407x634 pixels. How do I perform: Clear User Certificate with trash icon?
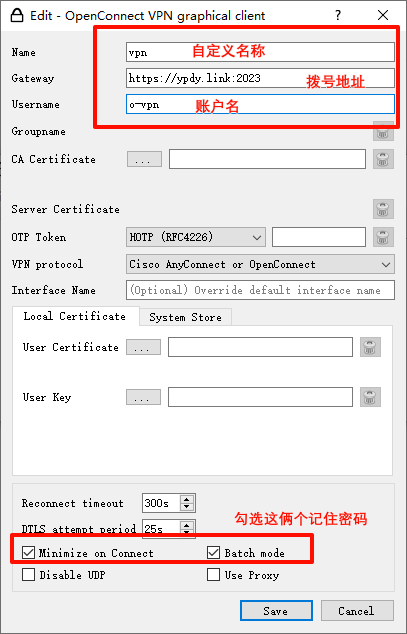click(370, 347)
